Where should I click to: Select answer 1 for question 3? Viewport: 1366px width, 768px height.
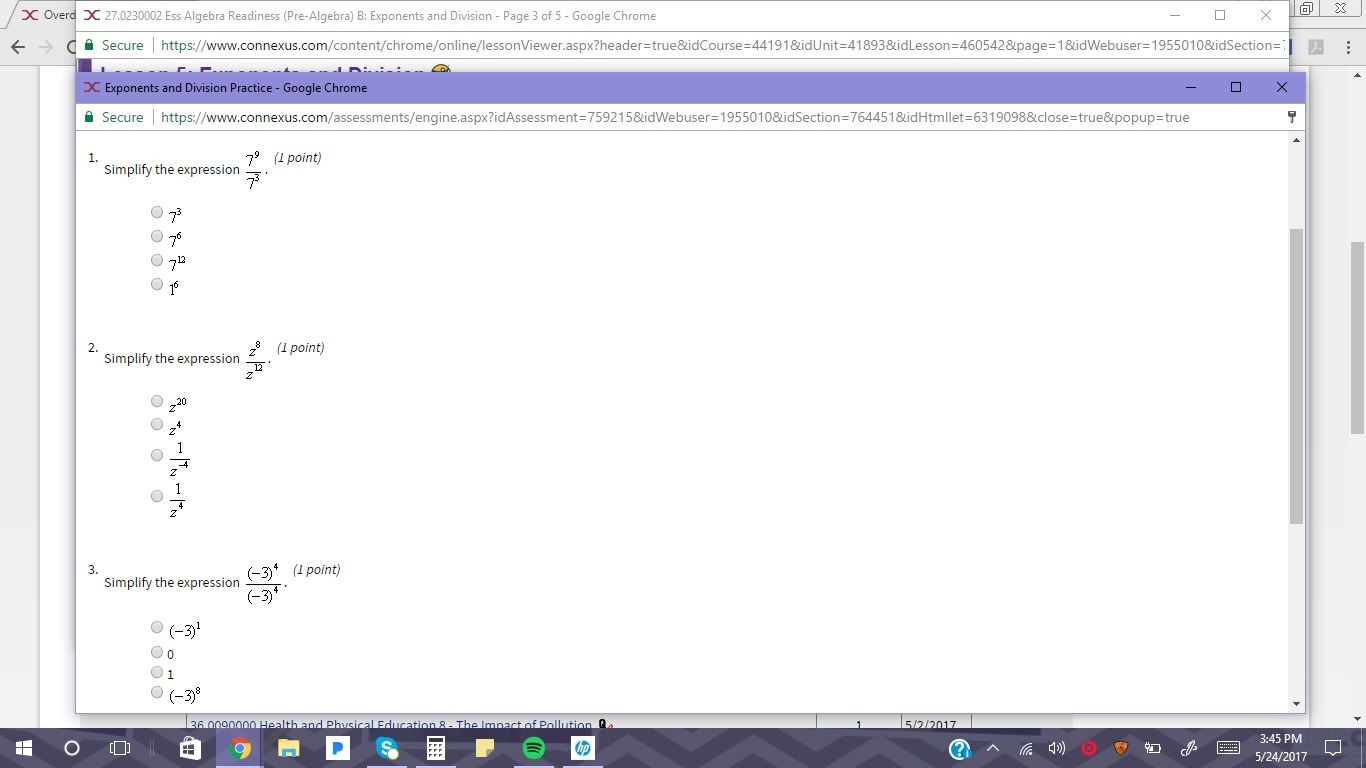(x=157, y=672)
